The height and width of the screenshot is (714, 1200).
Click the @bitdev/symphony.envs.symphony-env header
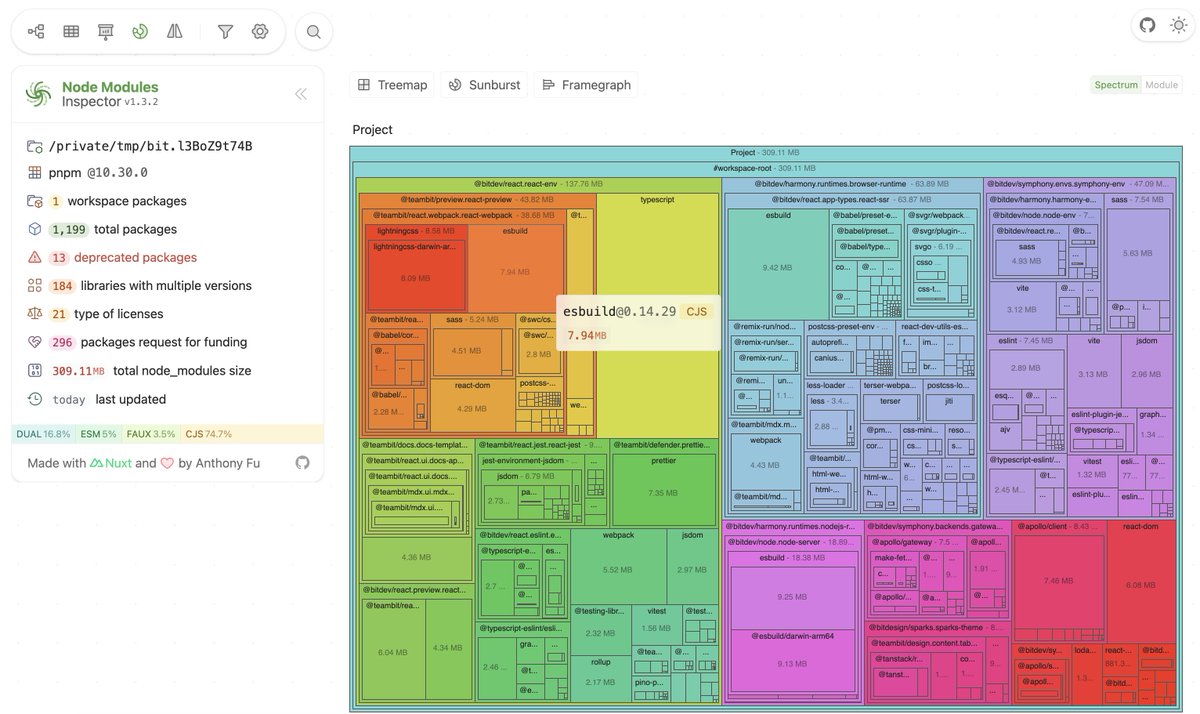pos(1080,184)
